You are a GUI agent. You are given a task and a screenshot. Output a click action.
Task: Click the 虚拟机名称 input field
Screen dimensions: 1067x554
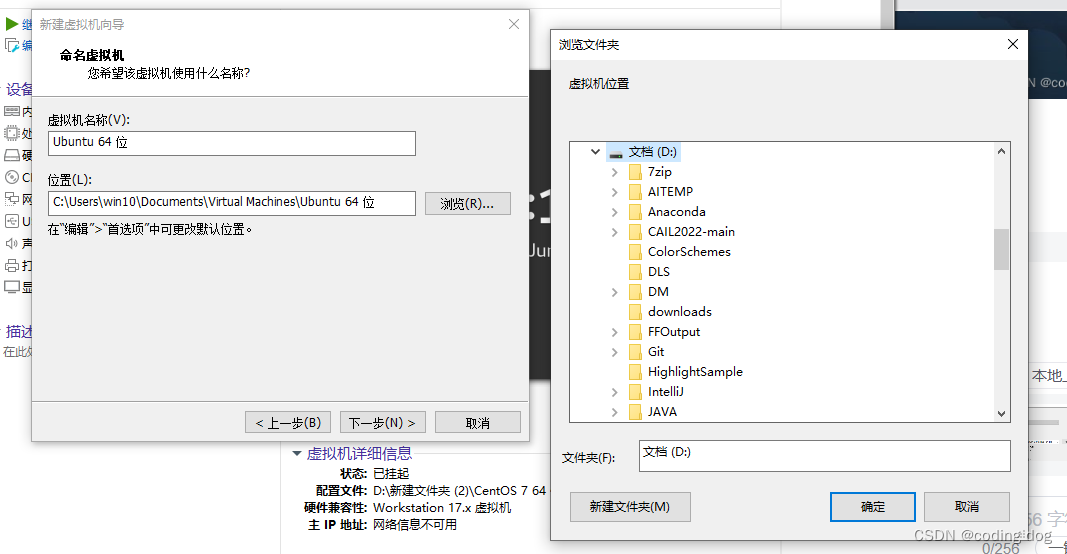point(231,143)
